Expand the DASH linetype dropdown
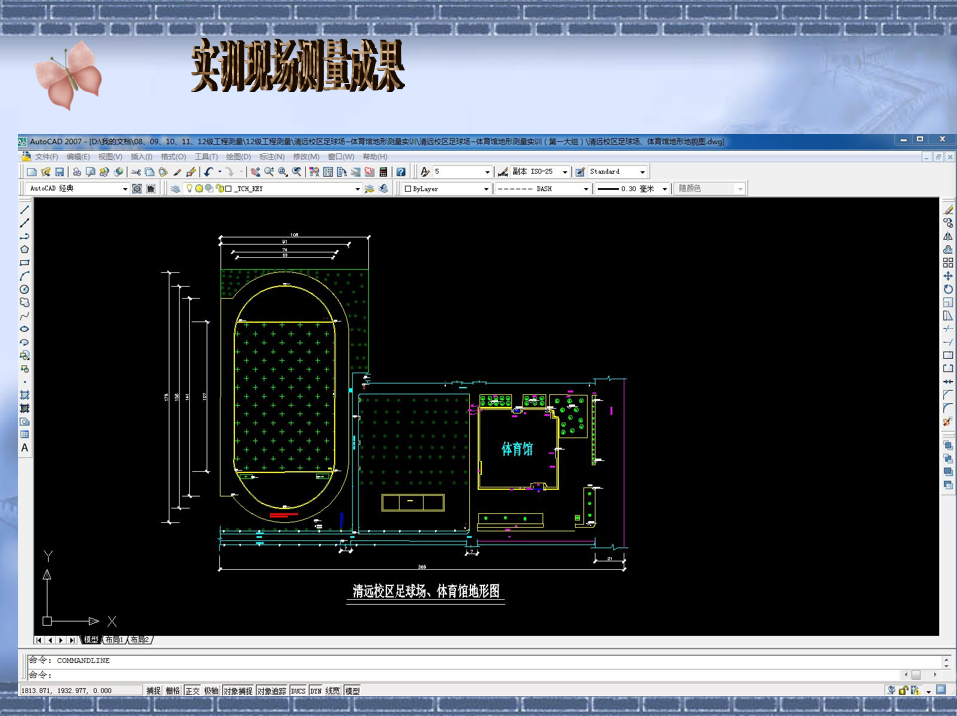 click(x=586, y=188)
